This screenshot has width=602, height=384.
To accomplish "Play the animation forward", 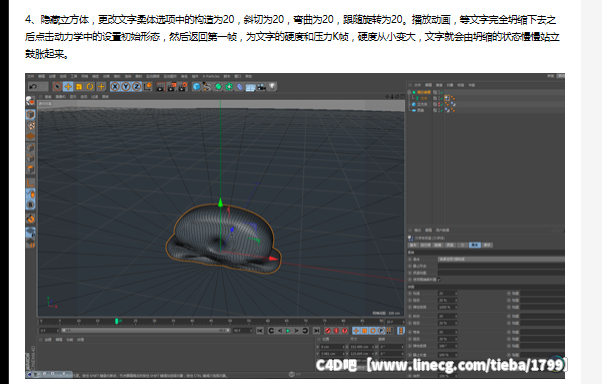I will pyautogui.click(x=288, y=331).
